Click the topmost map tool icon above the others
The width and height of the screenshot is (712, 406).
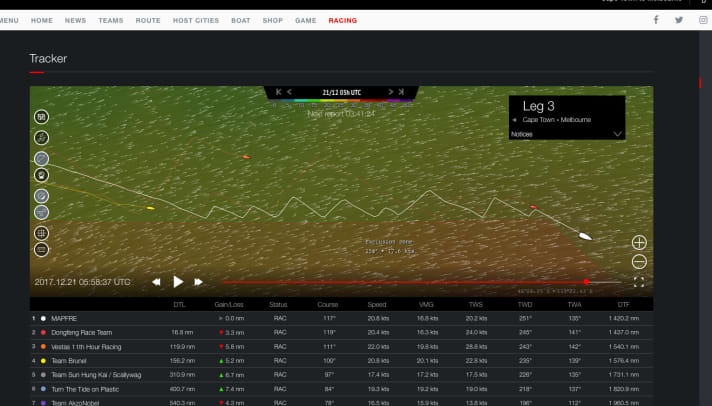41,117
